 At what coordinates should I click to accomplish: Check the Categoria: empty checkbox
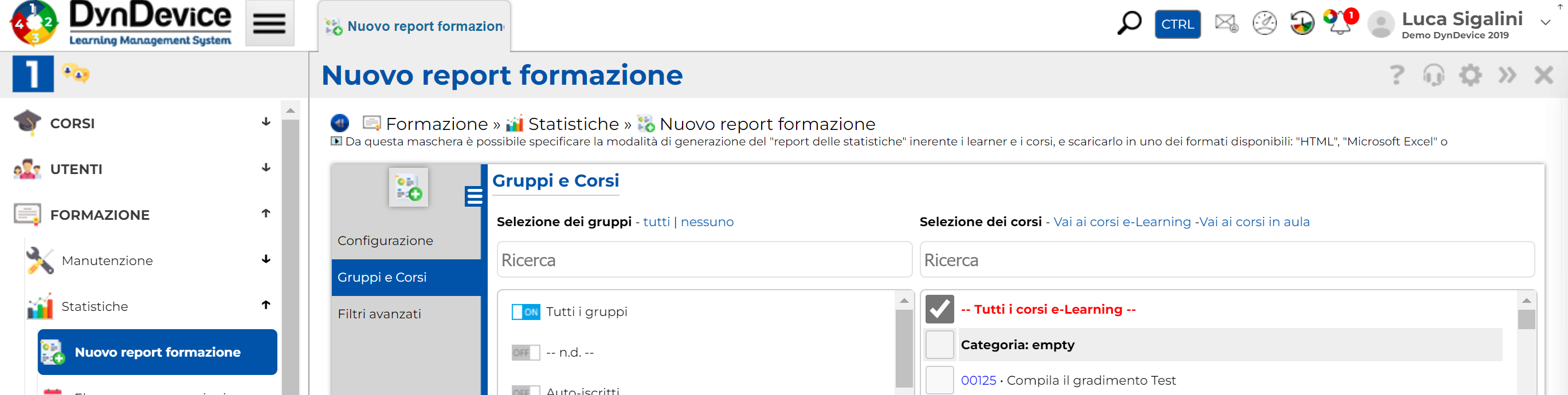(x=939, y=345)
